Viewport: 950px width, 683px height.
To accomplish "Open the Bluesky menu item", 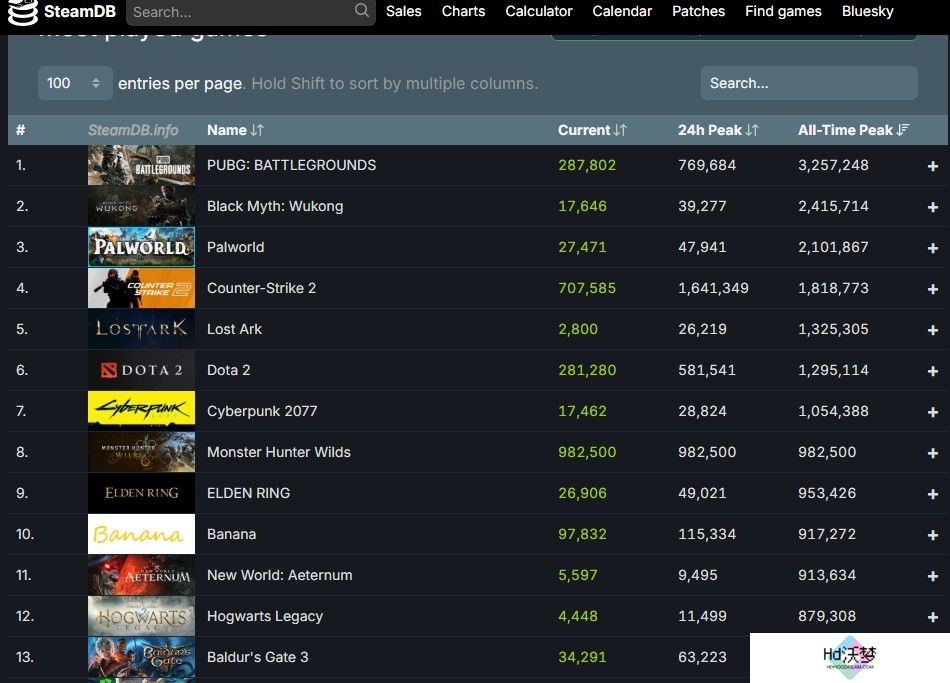I will pos(868,11).
